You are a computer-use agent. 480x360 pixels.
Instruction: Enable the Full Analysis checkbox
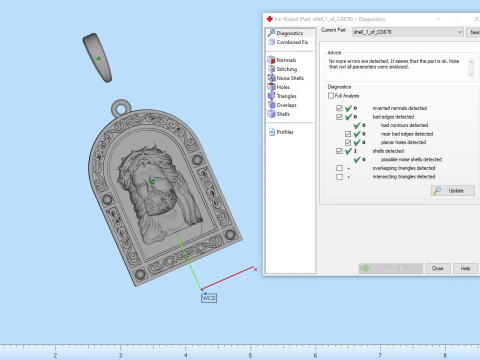331,96
